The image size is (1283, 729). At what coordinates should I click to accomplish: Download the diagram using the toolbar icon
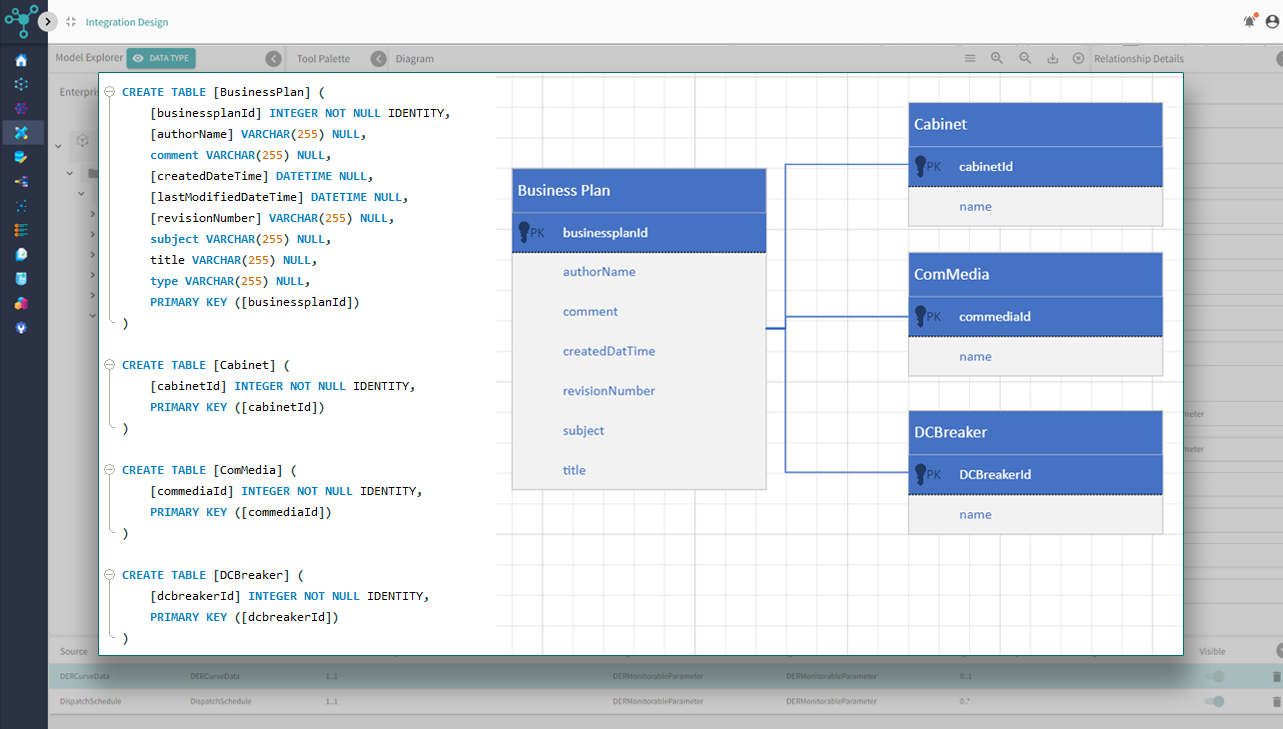point(1052,58)
